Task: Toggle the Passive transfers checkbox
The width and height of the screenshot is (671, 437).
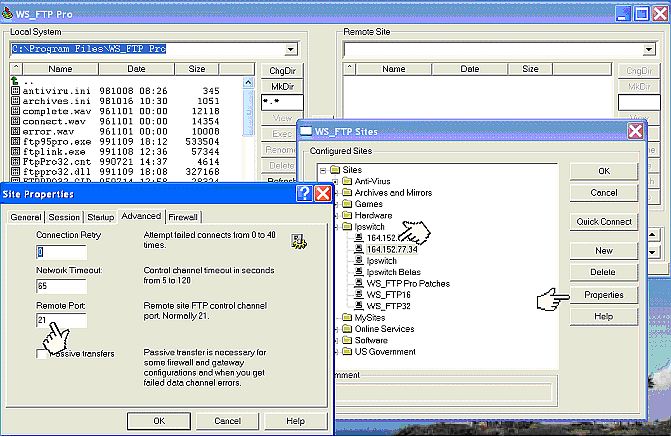Action: (42, 354)
